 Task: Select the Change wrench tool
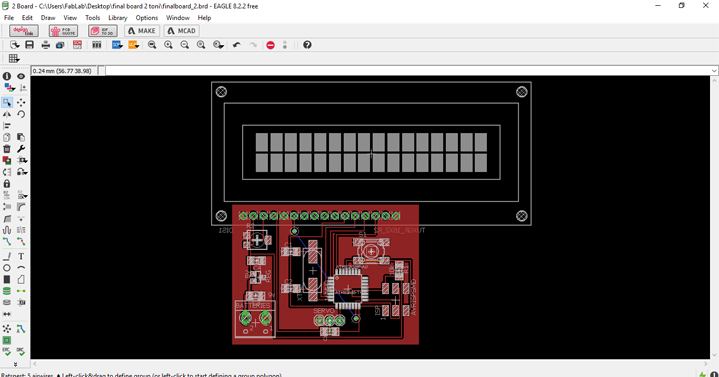(x=21, y=149)
